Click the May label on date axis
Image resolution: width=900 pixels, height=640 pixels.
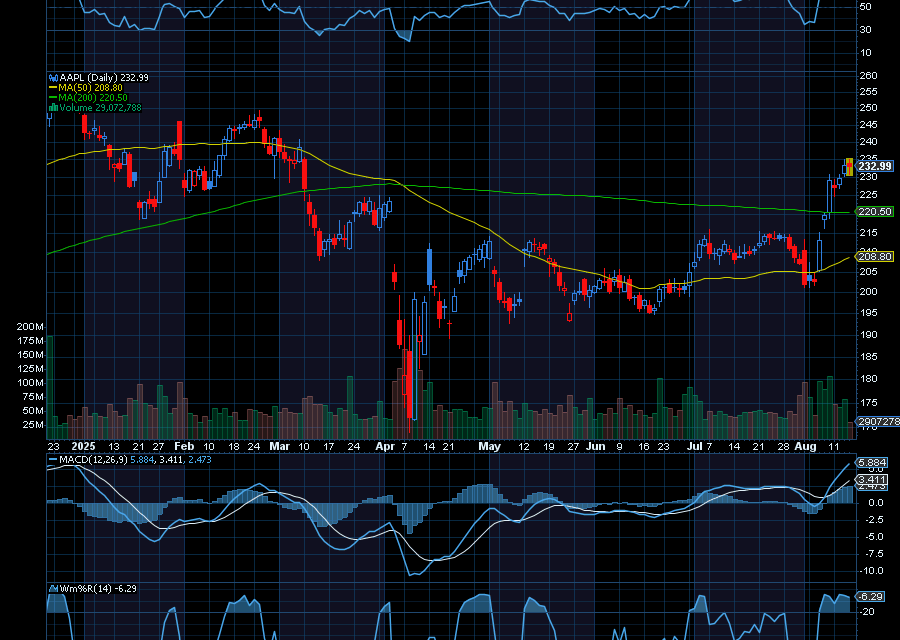(x=490, y=446)
